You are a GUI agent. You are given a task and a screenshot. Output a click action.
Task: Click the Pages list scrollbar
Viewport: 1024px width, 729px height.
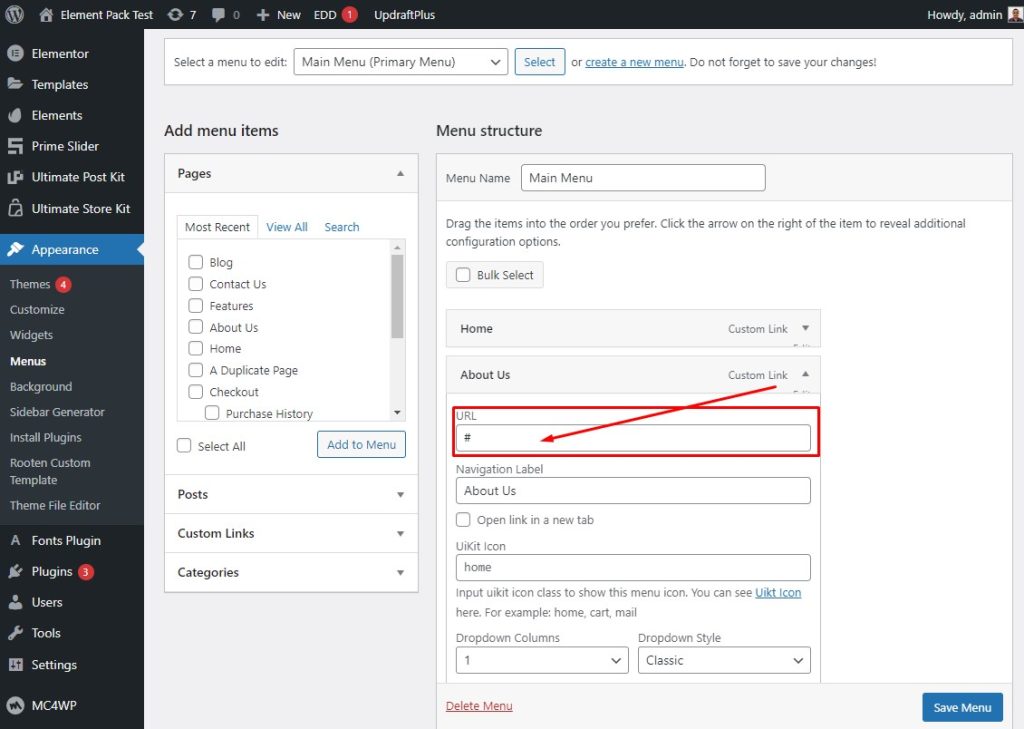(x=397, y=297)
